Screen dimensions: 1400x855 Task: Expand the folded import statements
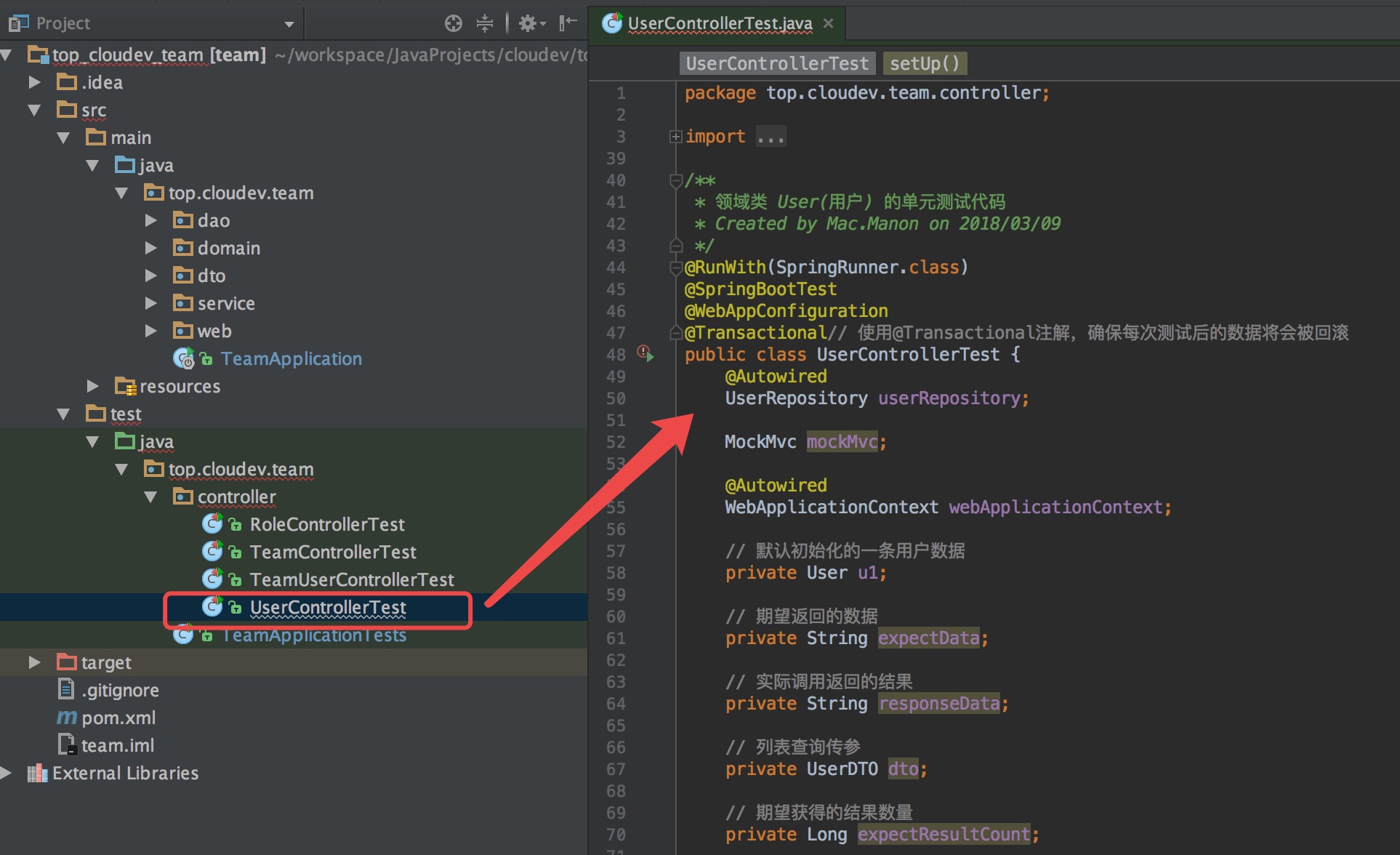[675, 137]
